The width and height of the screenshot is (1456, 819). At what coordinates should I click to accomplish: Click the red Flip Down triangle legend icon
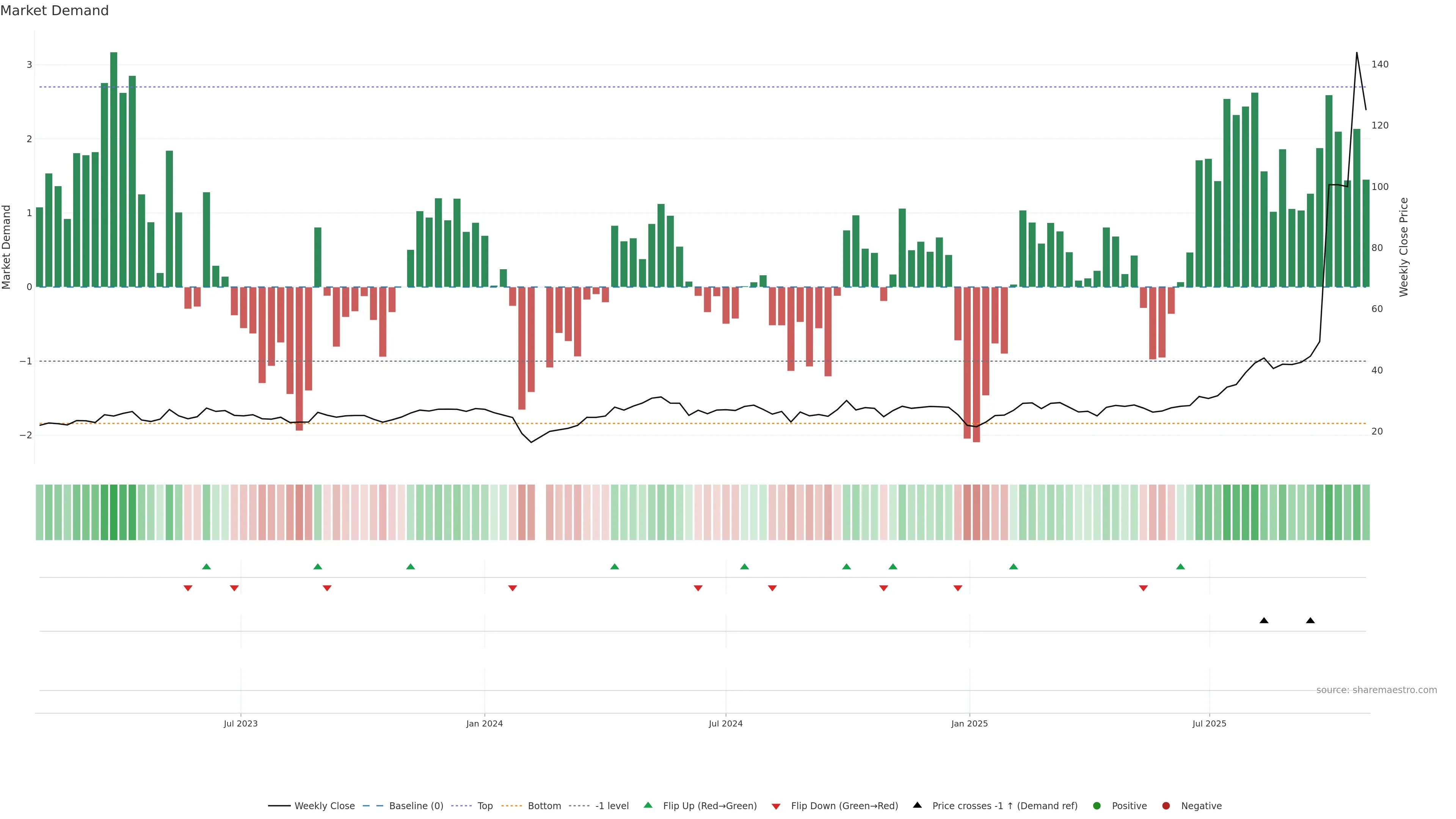[x=776, y=806]
